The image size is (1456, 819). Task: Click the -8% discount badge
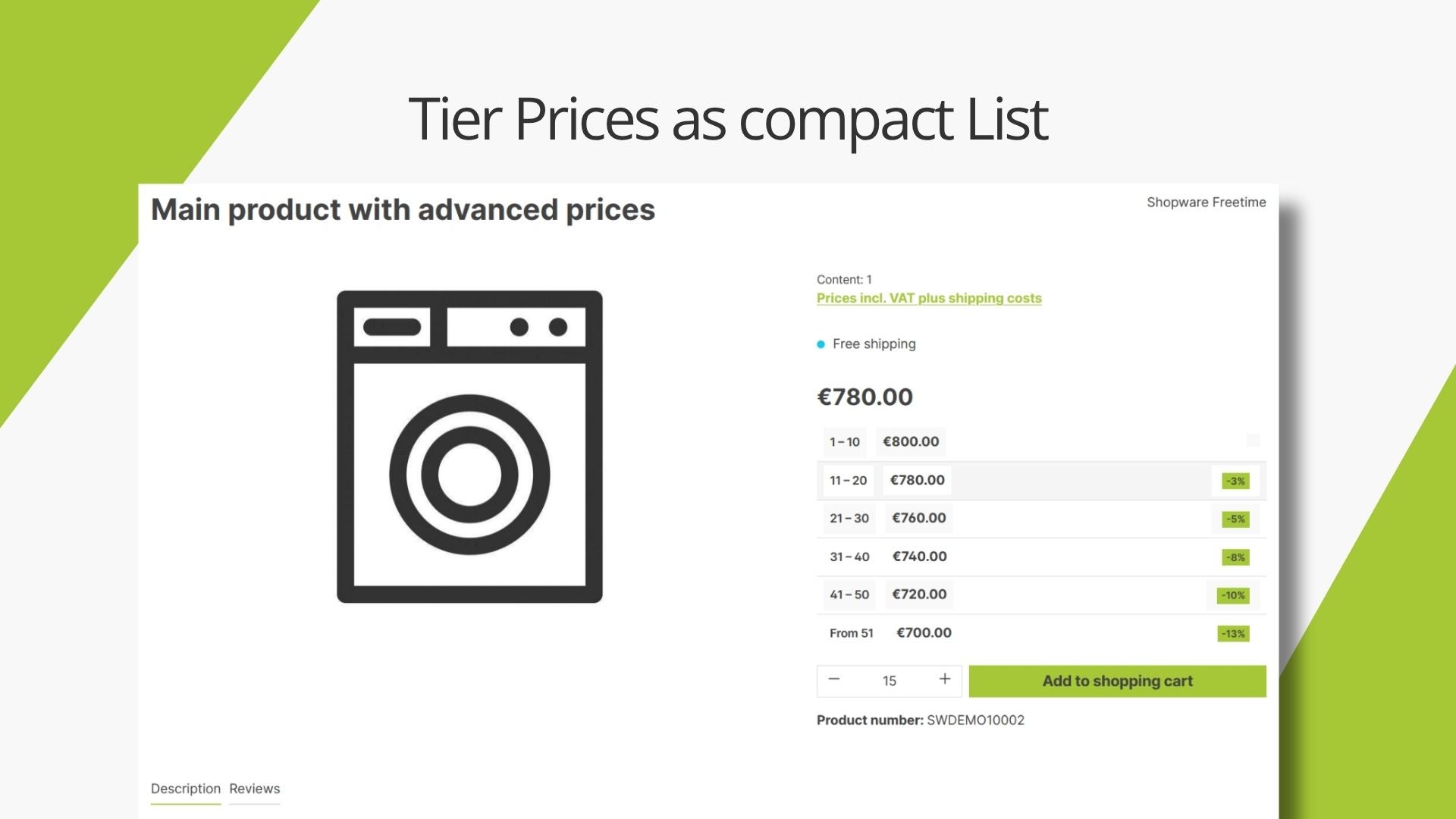[1235, 557]
